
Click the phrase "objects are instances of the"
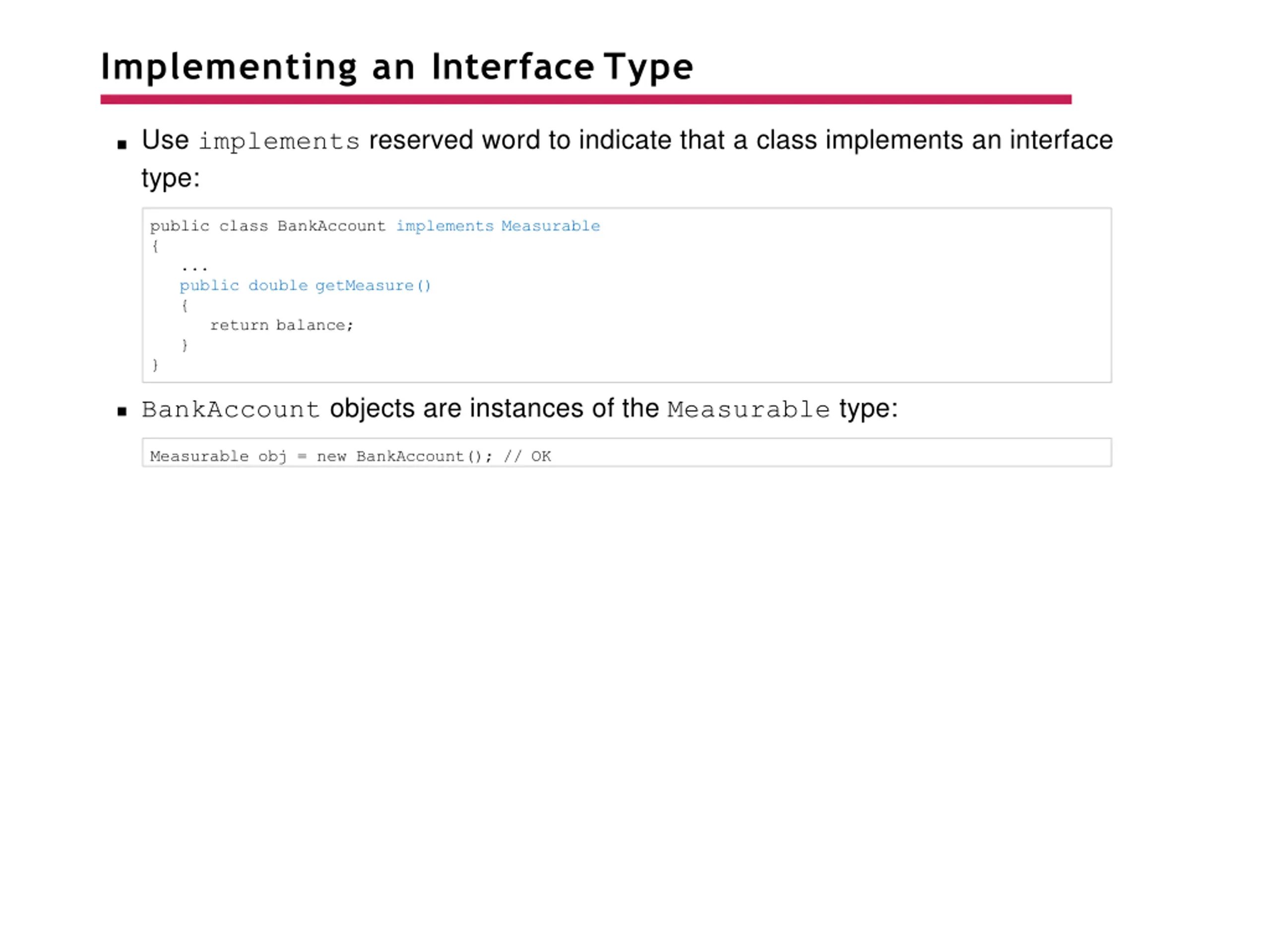point(494,409)
